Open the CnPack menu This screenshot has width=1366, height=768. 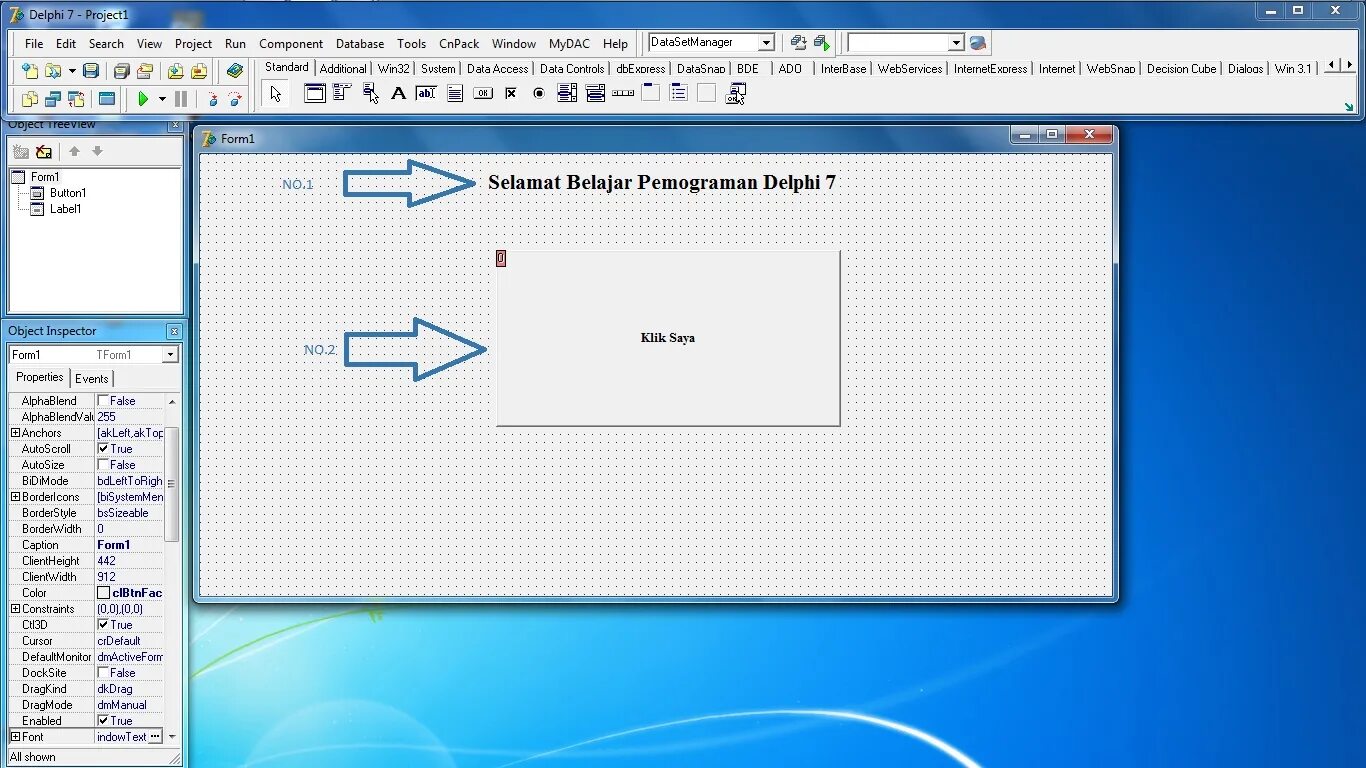[459, 44]
